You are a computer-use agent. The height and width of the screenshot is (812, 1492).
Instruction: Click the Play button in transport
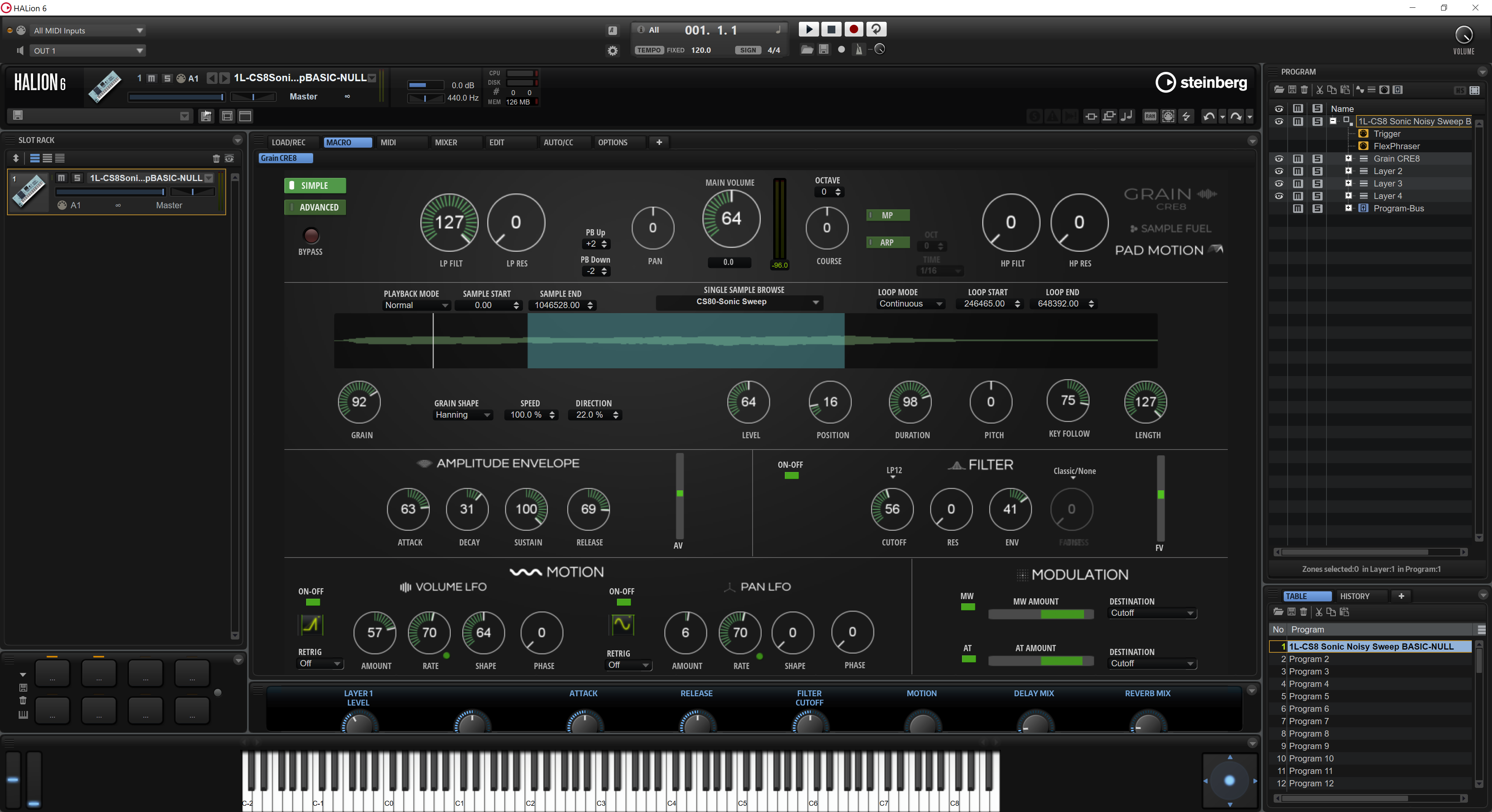(x=809, y=29)
